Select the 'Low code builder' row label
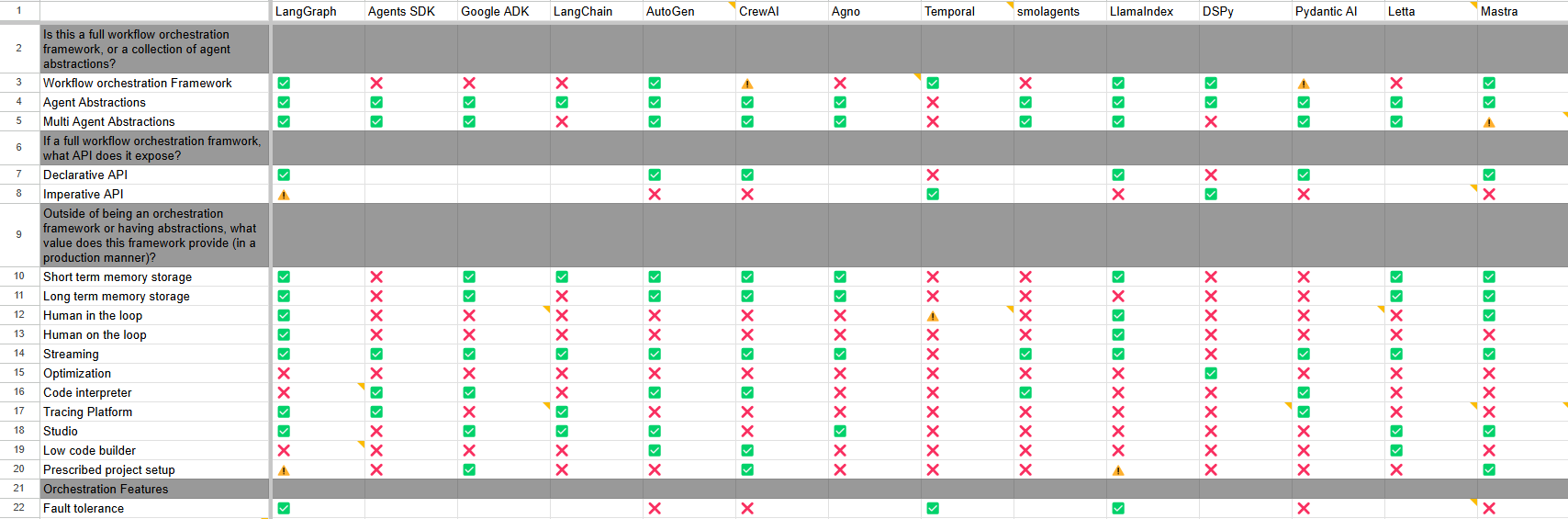This screenshot has width=1568, height=519. coord(154,450)
